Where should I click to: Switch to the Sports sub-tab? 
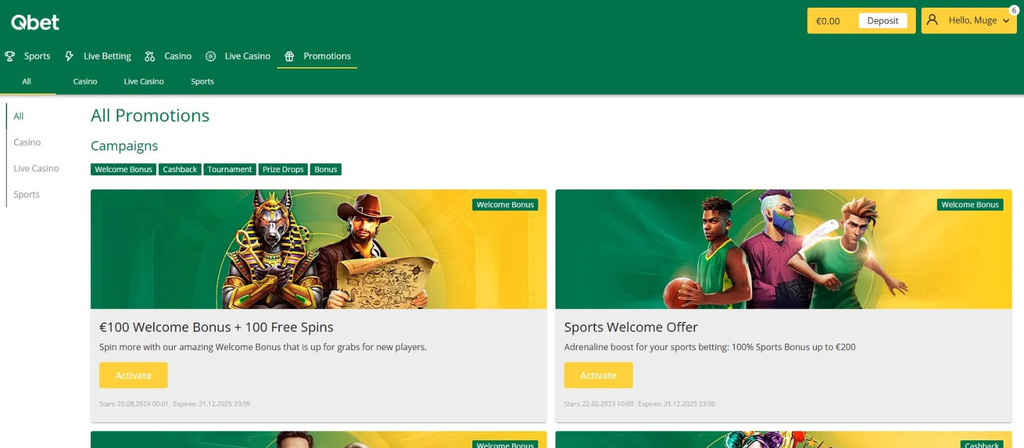tap(202, 82)
